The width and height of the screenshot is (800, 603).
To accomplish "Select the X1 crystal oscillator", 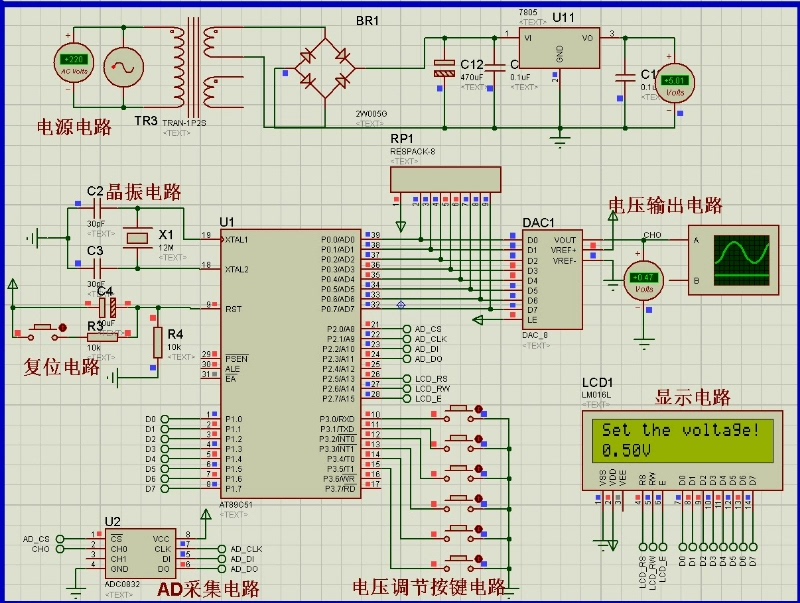I will pyautogui.click(x=137, y=238).
